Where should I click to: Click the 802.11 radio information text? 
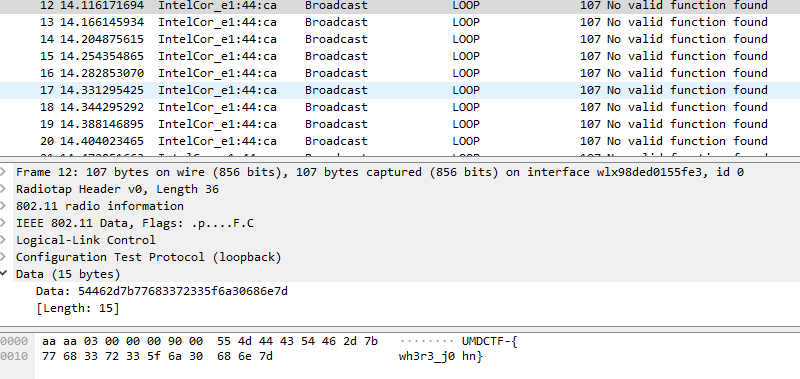point(99,206)
